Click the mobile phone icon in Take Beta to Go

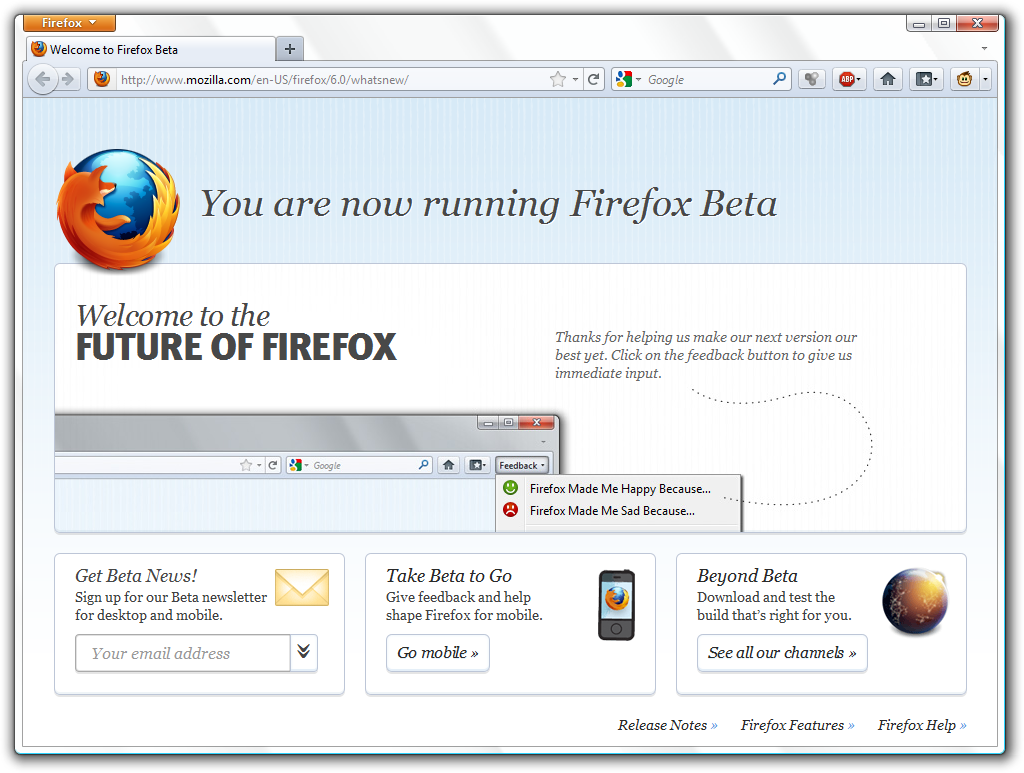tap(616, 605)
